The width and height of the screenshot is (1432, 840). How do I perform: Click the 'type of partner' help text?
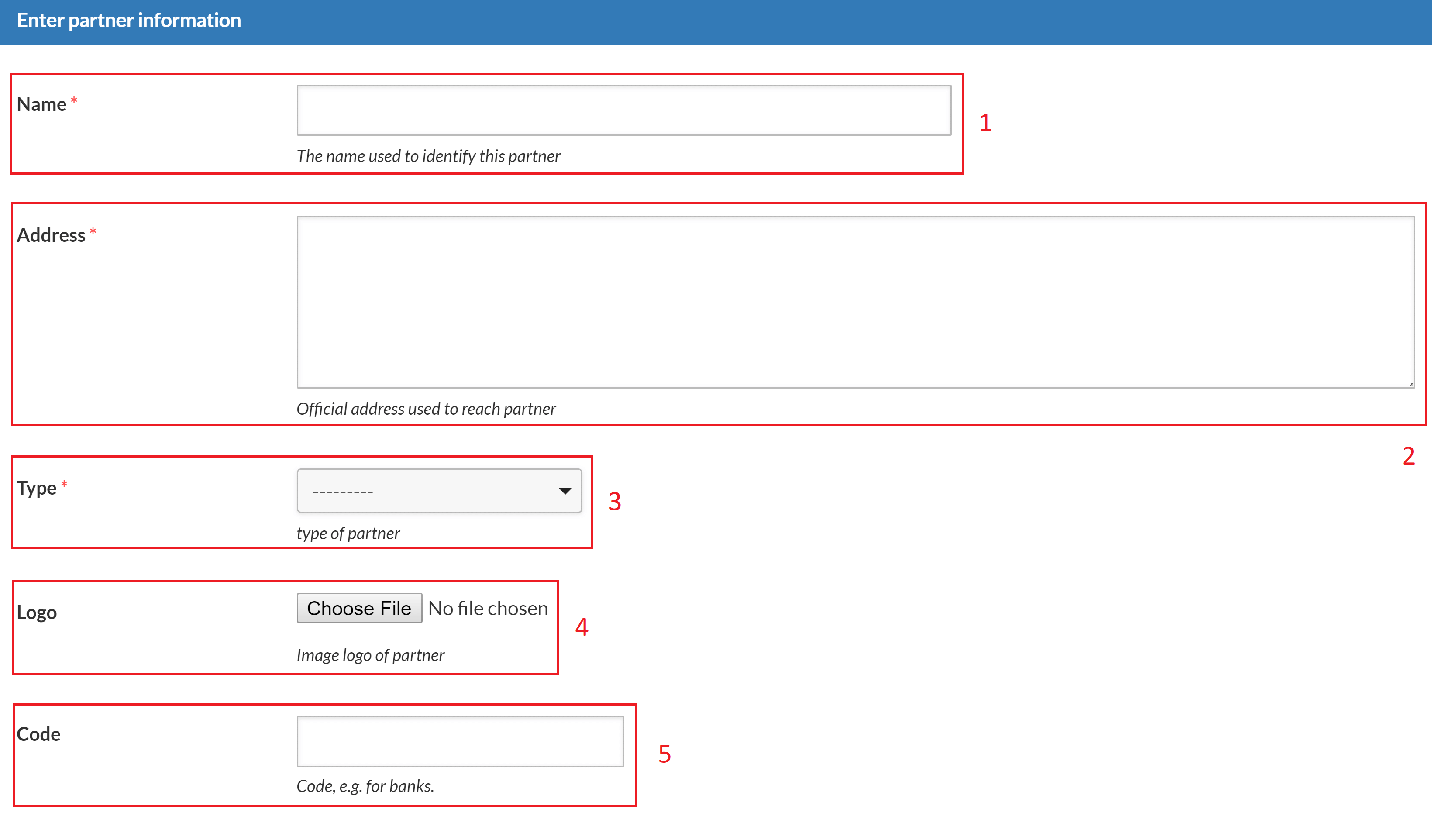pos(348,533)
